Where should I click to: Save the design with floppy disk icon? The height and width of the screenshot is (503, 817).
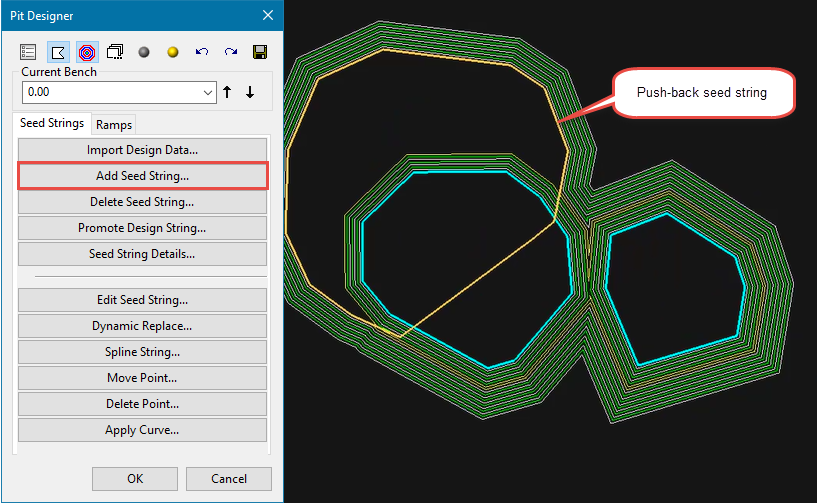(x=259, y=51)
